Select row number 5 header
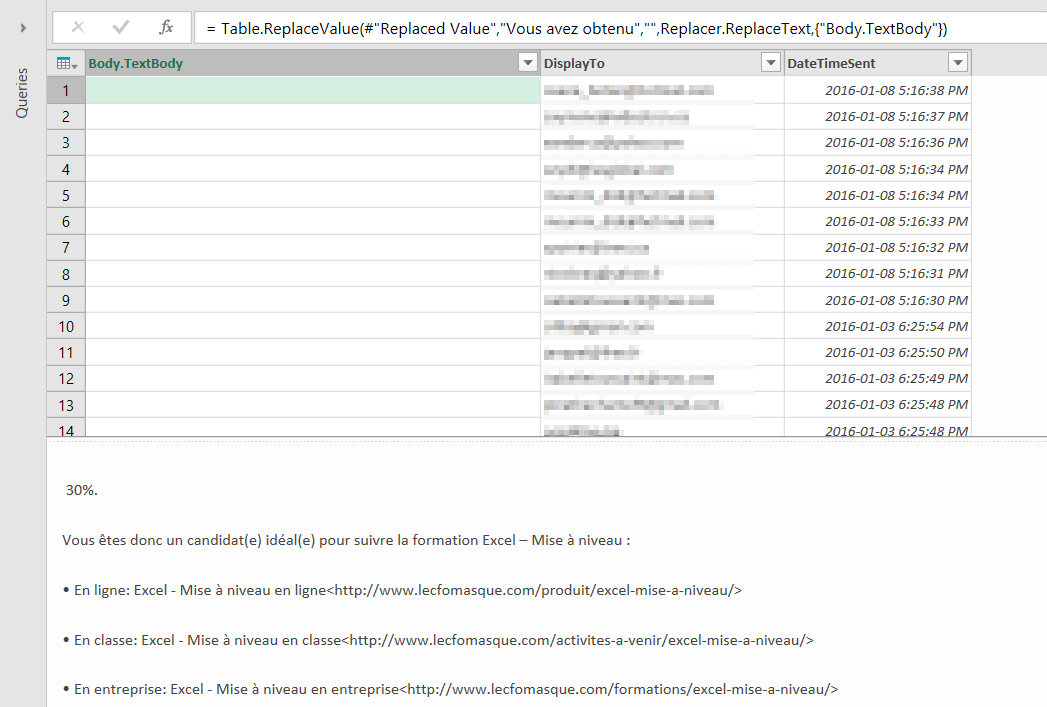Image resolution: width=1047 pixels, height=707 pixels. [66, 195]
